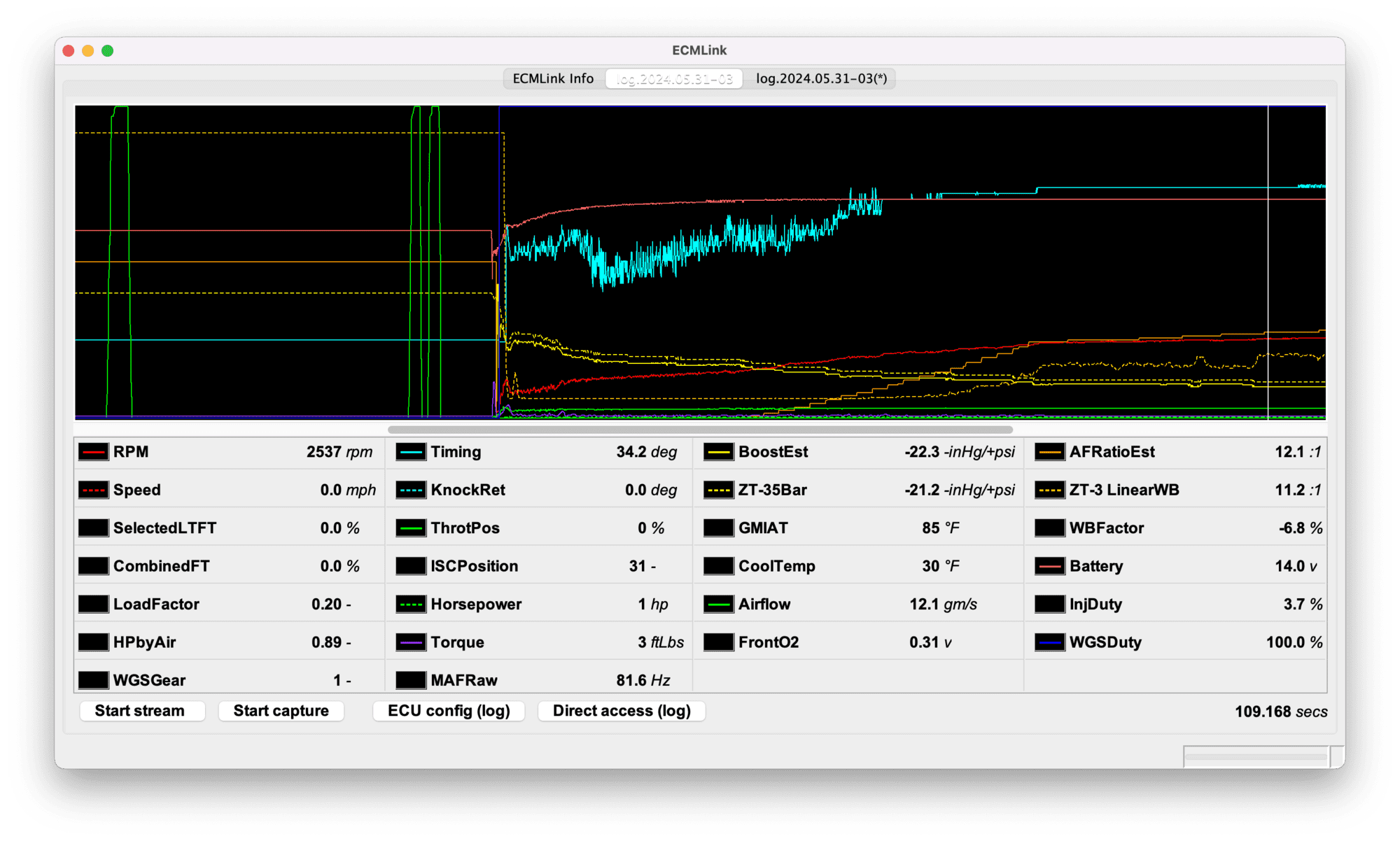Select the LoadFactor value 0.20

326,605
